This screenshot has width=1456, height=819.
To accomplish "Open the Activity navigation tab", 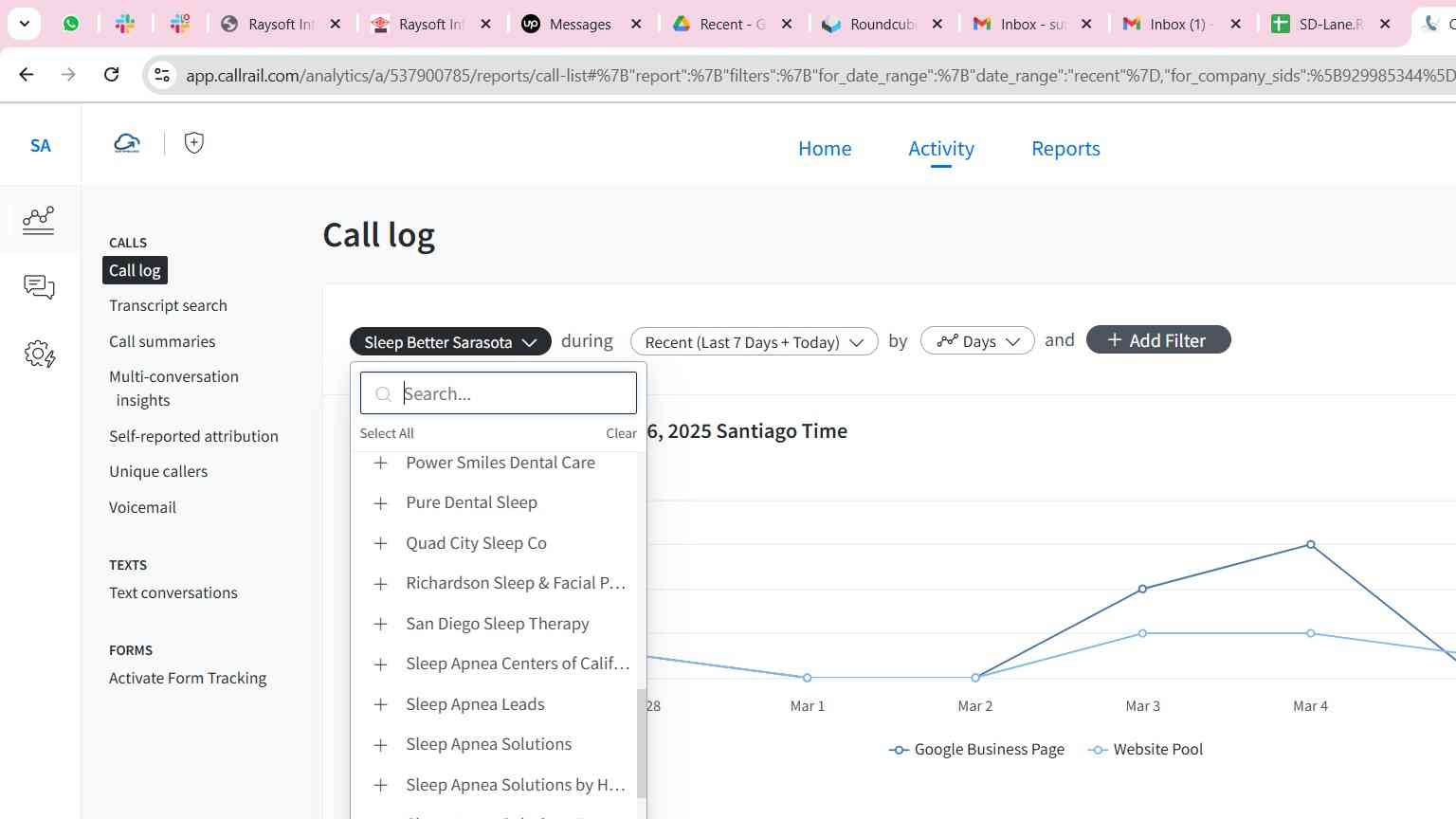I will coord(941,149).
